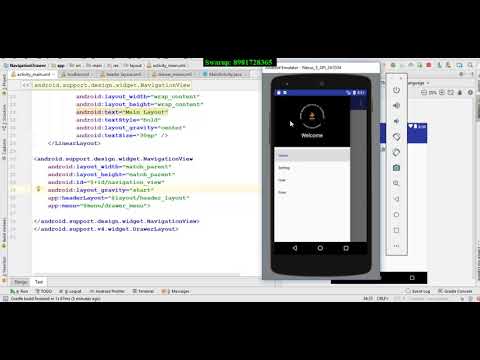Open the Gradle Console tool window
Viewport: 480px width, 360px height.
(x=455, y=291)
